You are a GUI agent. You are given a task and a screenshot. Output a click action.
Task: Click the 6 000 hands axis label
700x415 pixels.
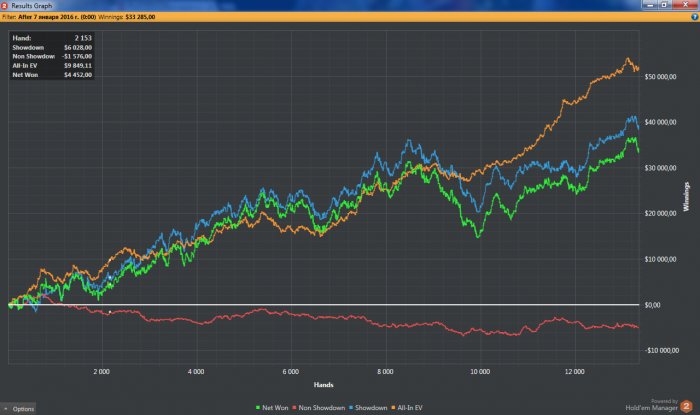click(x=291, y=372)
